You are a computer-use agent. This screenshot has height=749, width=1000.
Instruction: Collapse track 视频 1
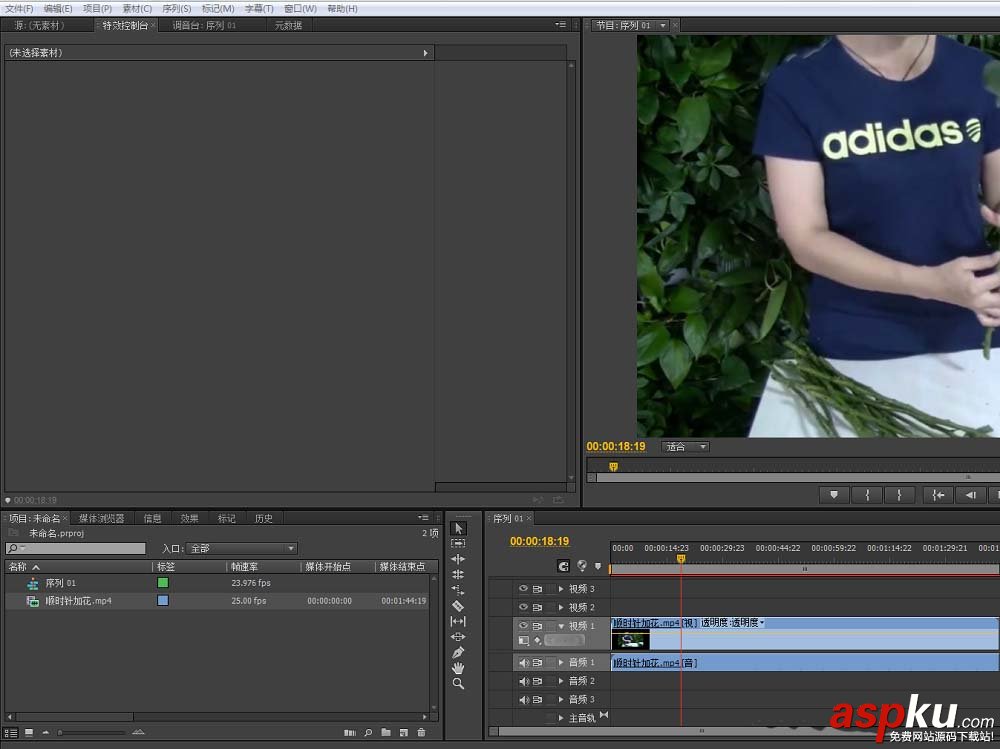561,626
